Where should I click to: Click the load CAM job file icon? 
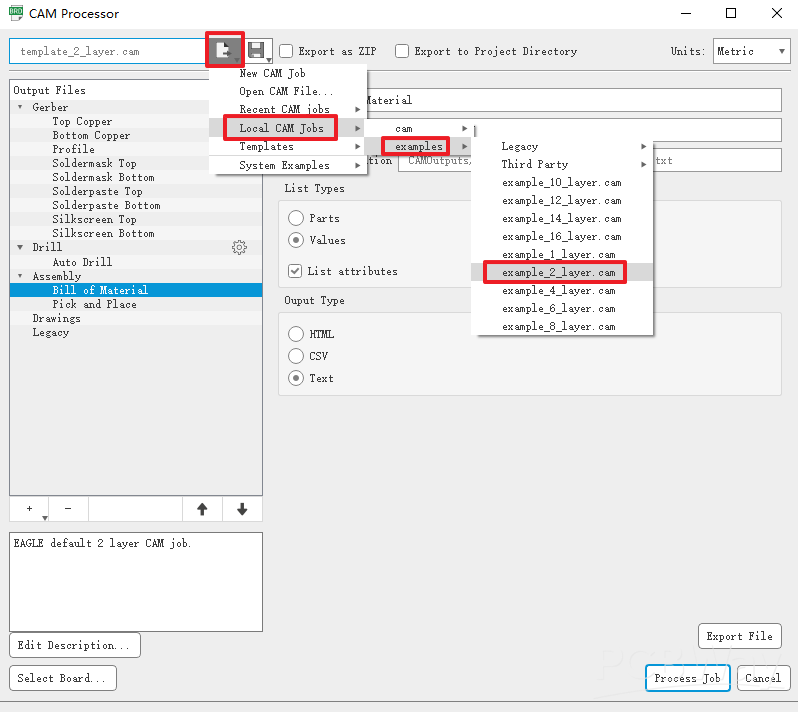coord(224,50)
